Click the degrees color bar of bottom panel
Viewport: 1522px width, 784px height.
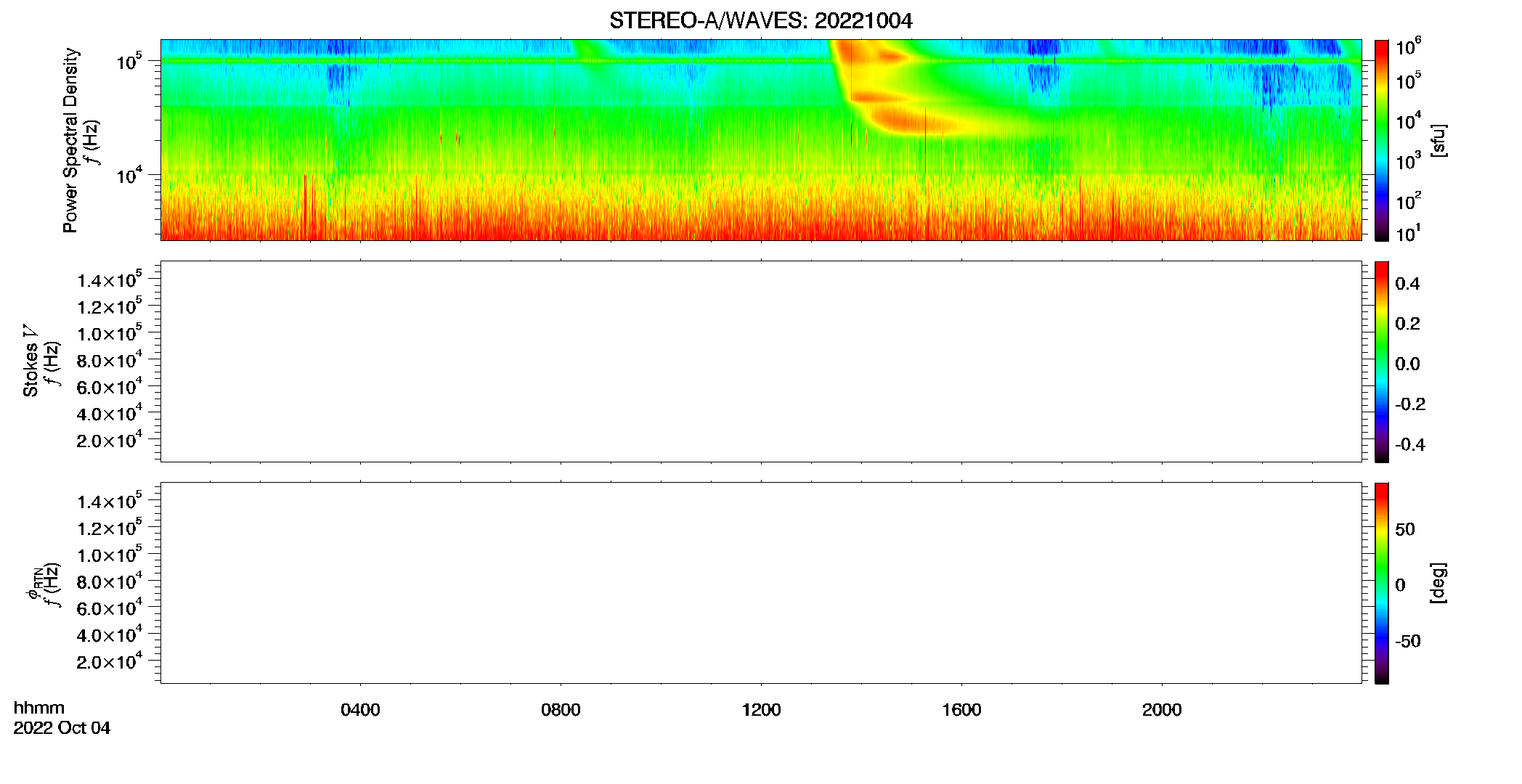(x=1382, y=583)
